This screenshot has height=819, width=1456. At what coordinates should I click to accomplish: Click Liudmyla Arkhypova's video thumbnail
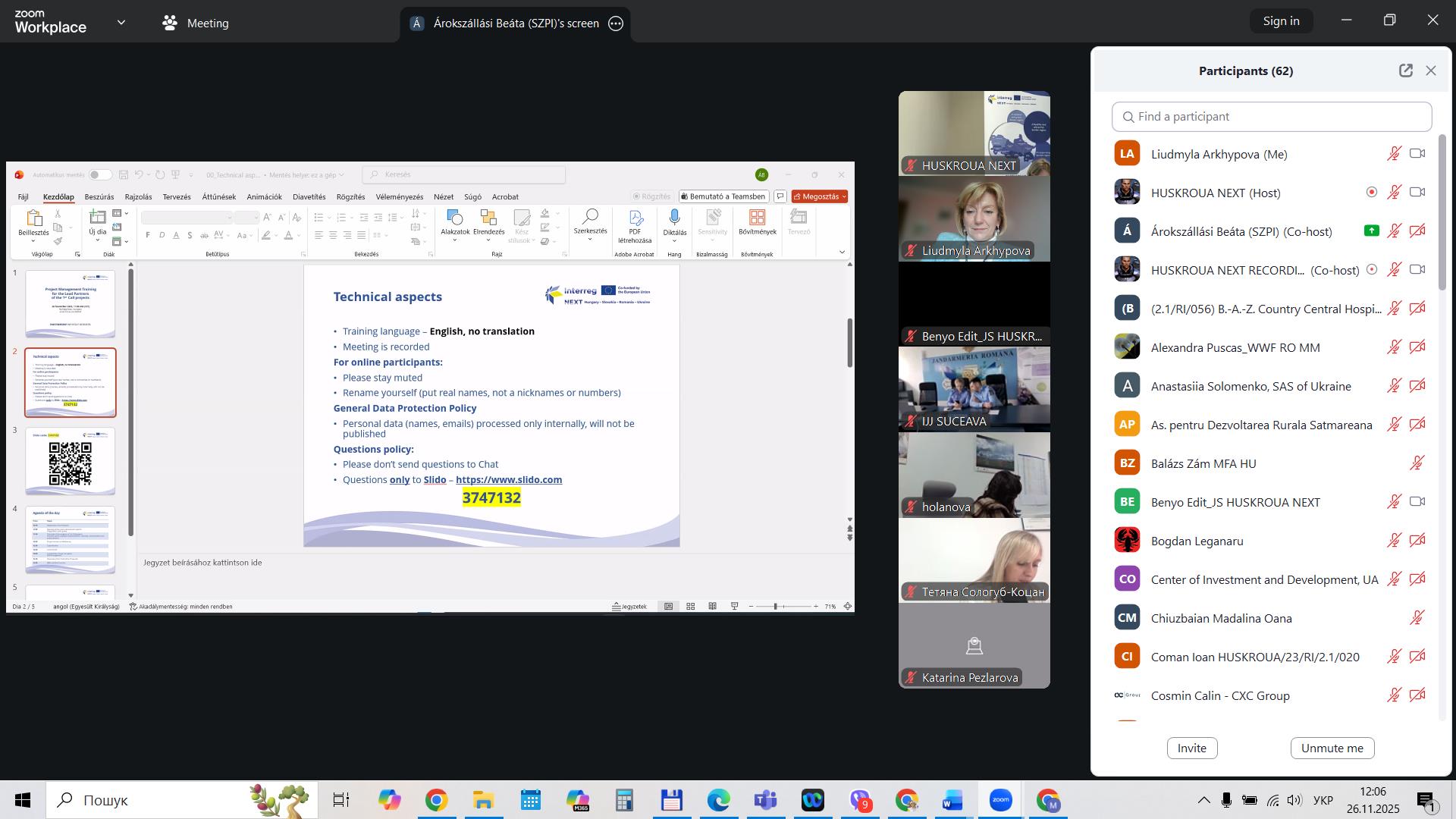974,219
